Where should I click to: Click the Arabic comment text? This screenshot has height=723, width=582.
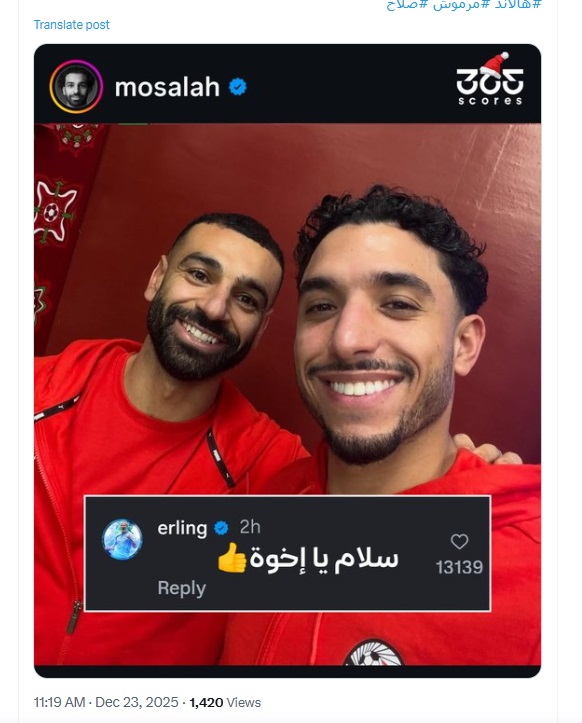[324, 558]
